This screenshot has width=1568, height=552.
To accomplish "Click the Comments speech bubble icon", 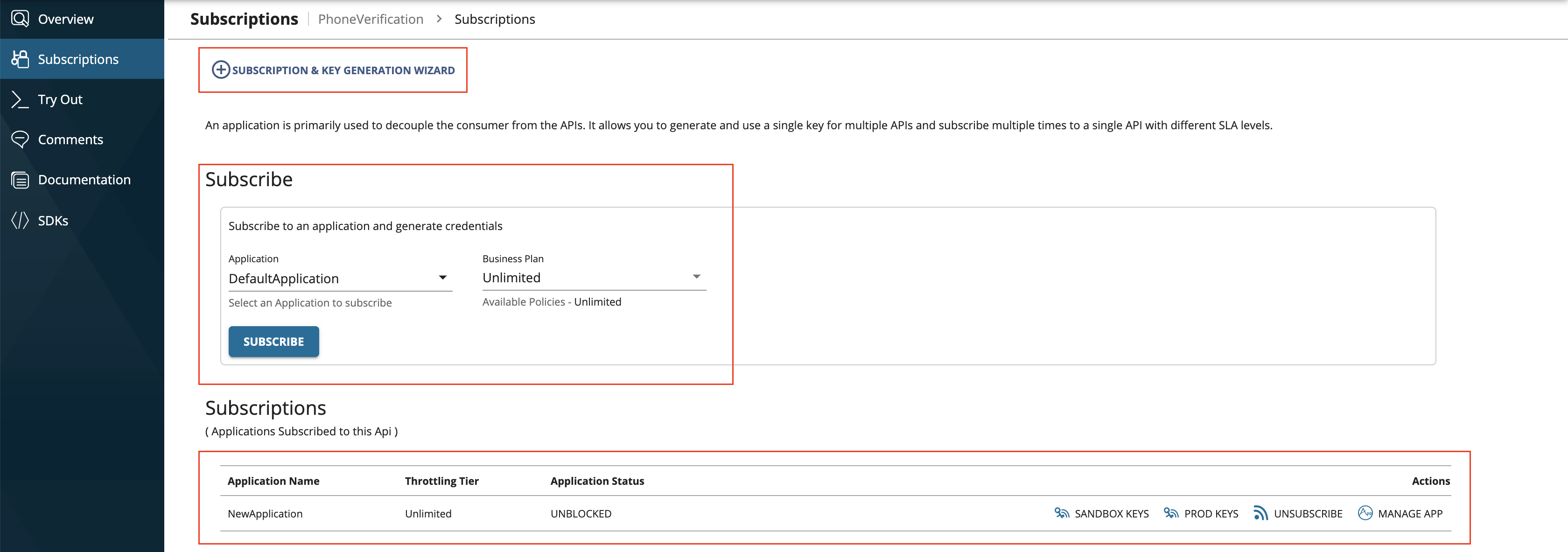I will pyautogui.click(x=20, y=140).
